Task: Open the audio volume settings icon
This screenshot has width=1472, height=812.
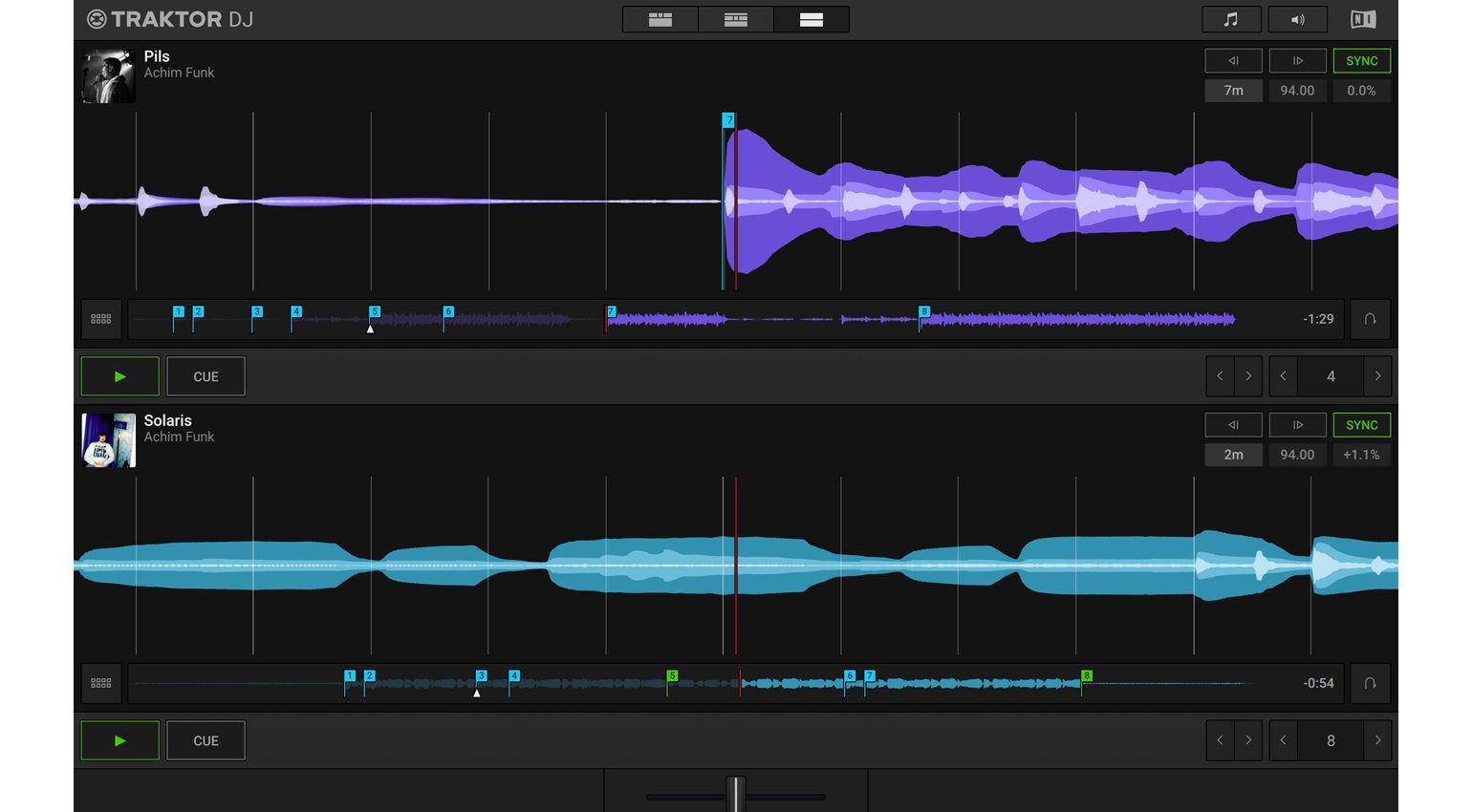Action: 1297,19
